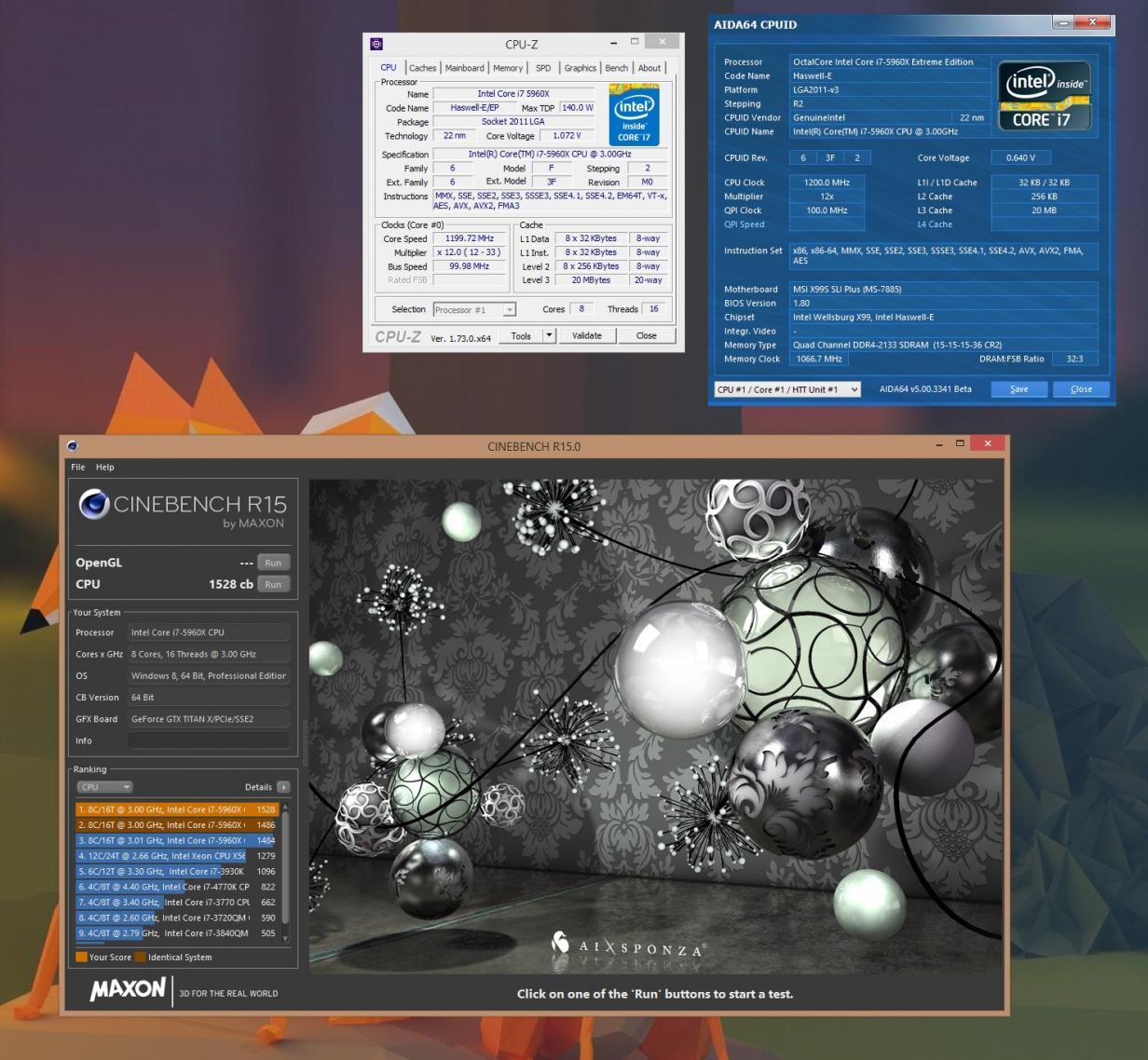
Task: Select ranking entry 3 scoring 1484
Action: [177, 840]
